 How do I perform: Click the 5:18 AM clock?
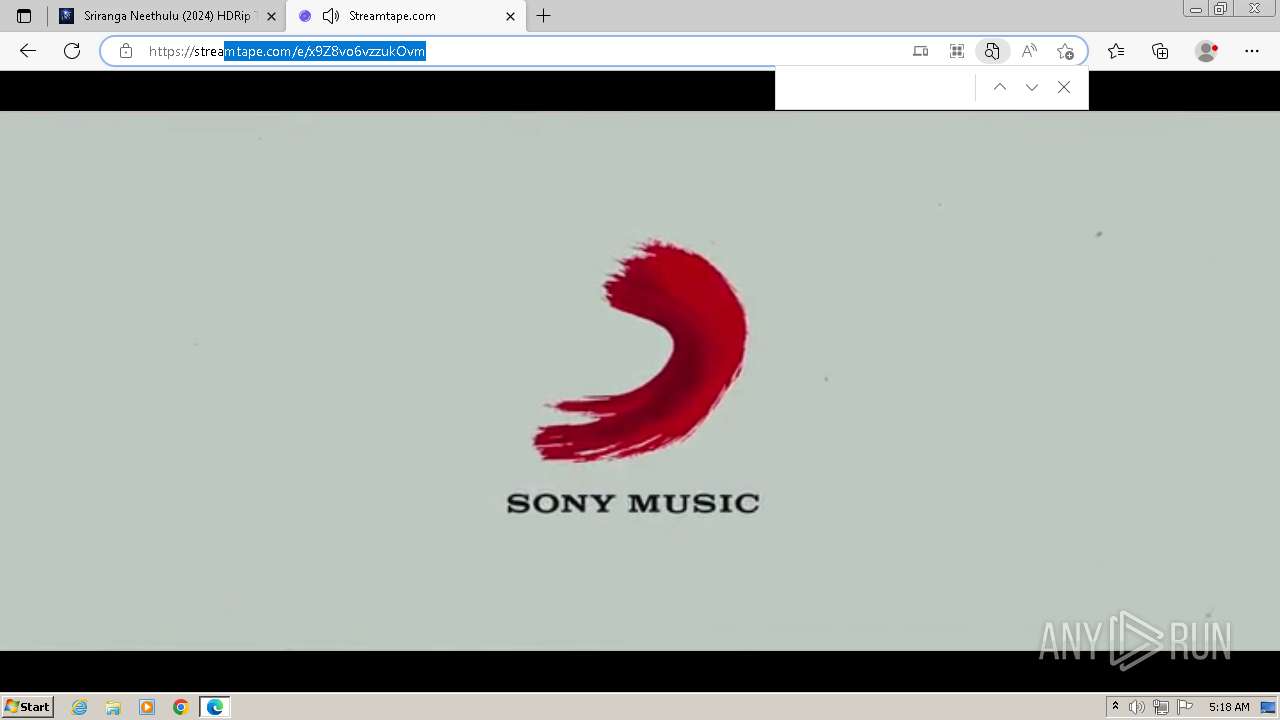click(x=1229, y=707)
